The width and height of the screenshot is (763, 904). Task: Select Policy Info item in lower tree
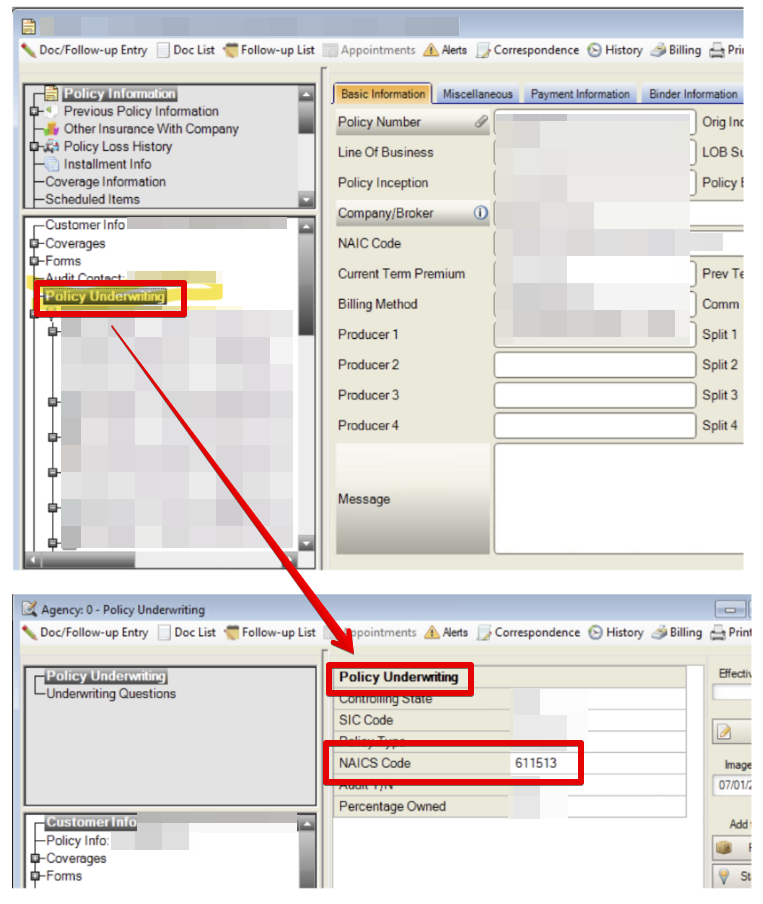point(77,841)
